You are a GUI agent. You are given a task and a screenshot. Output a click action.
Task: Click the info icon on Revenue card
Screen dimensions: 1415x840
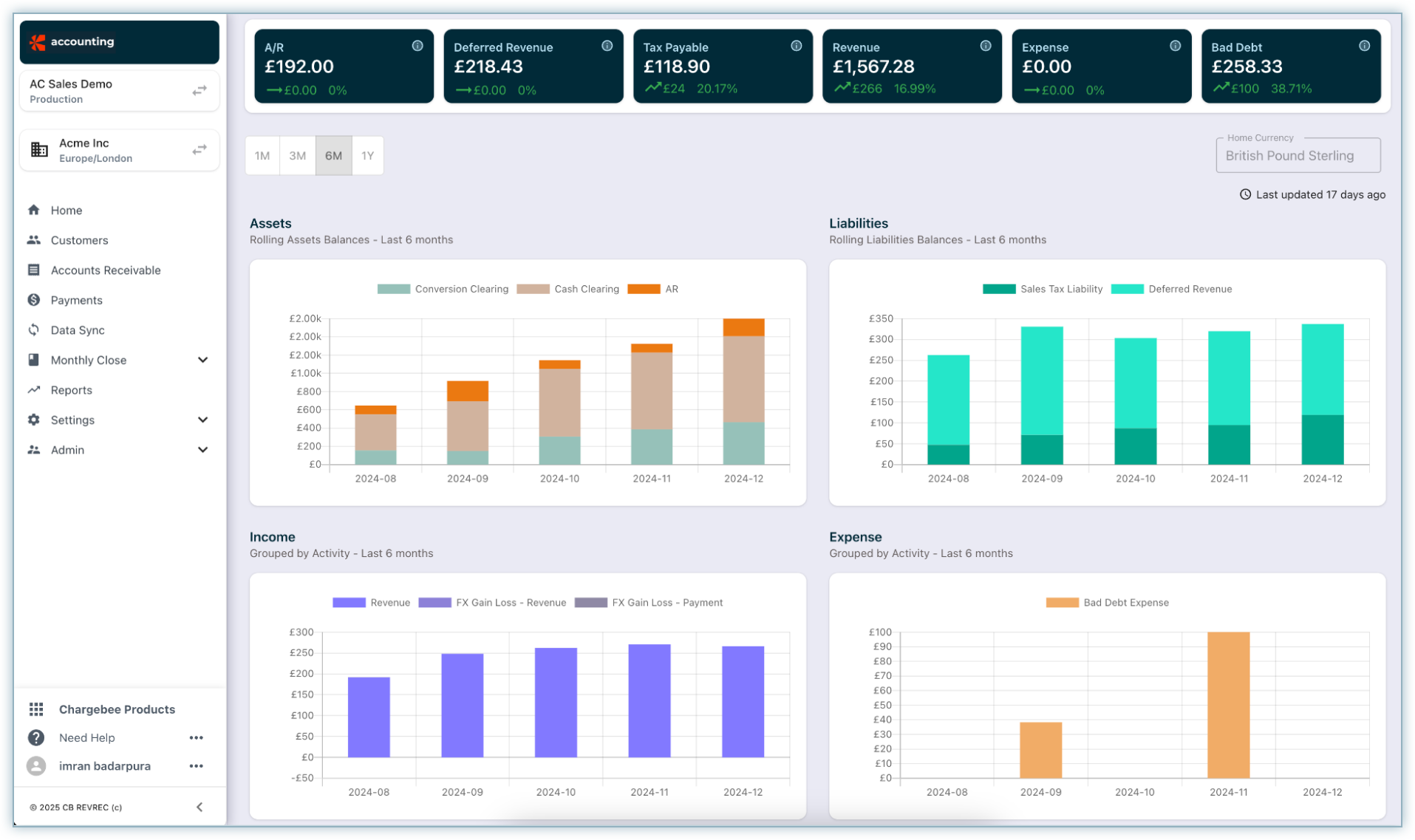985,46
